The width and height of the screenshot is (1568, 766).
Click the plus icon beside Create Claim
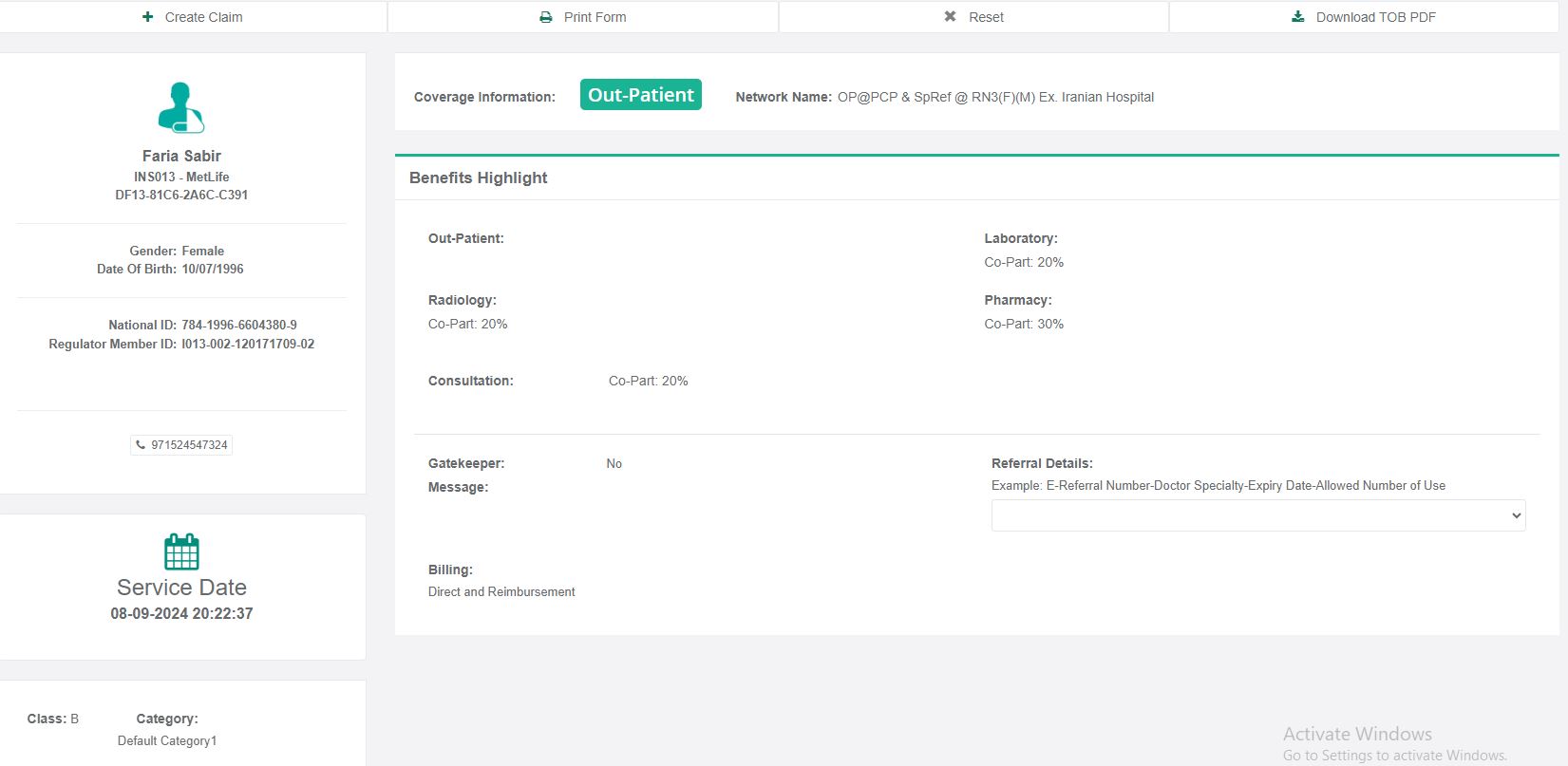pyautogui.click(x=147, y=17)
